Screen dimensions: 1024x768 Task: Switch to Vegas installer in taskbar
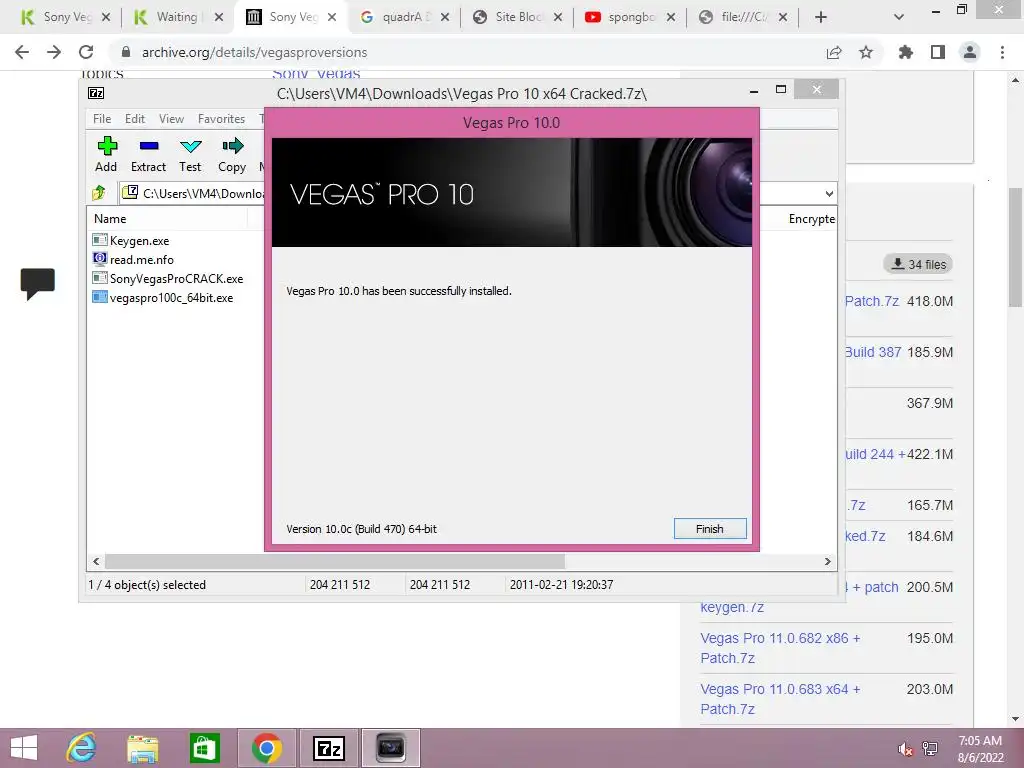[391, 748]
